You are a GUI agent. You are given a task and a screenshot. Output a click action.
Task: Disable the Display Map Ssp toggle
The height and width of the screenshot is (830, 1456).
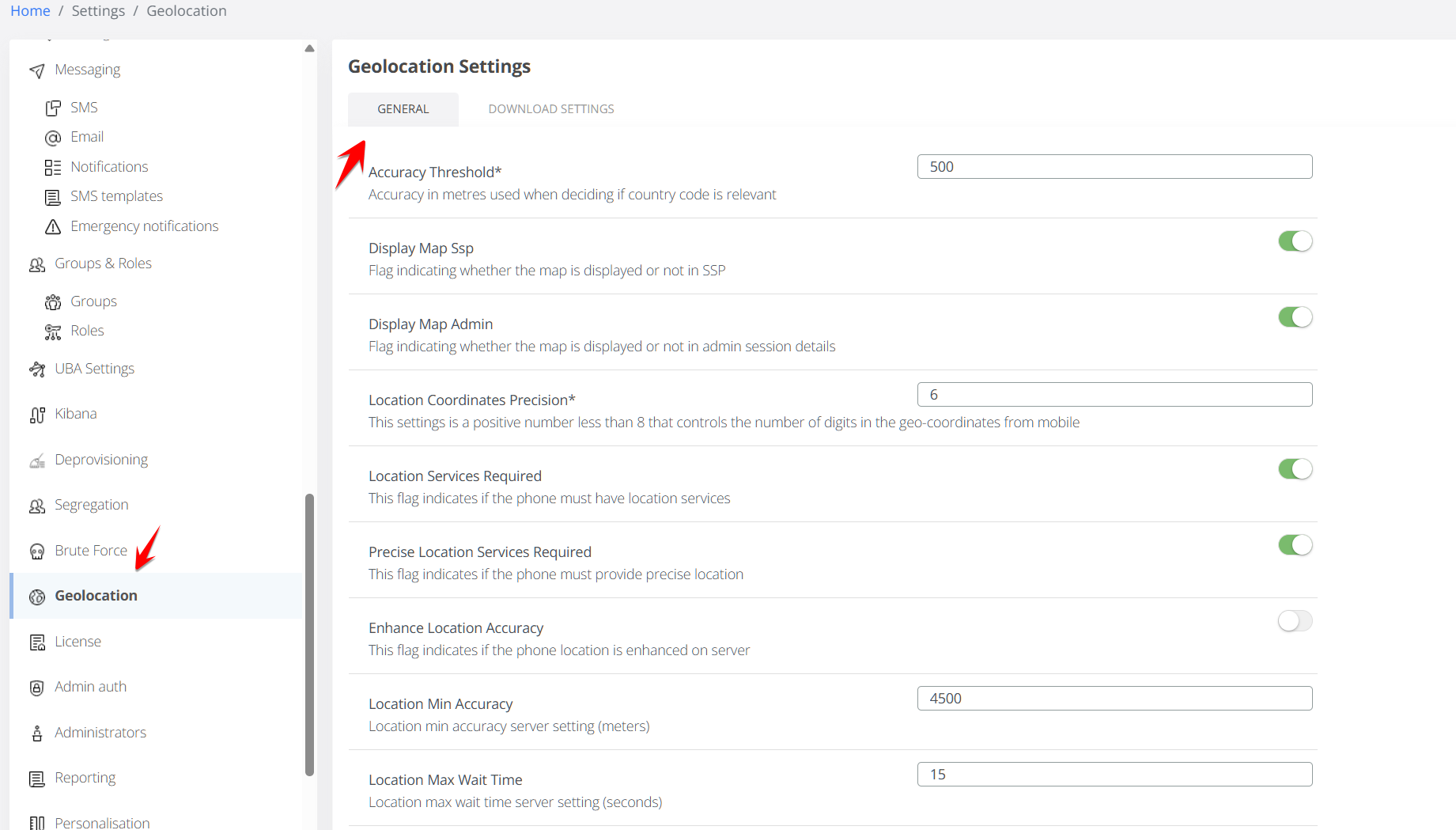pyautogui.click(x=1295, y=241)
